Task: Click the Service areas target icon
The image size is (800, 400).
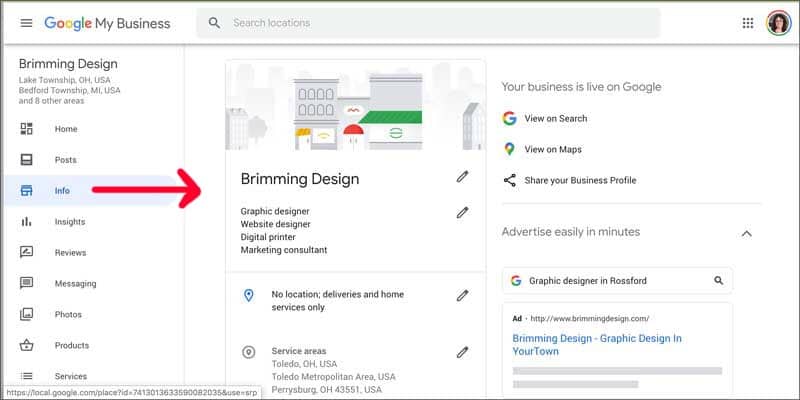Action: click(x=248, y=352)
